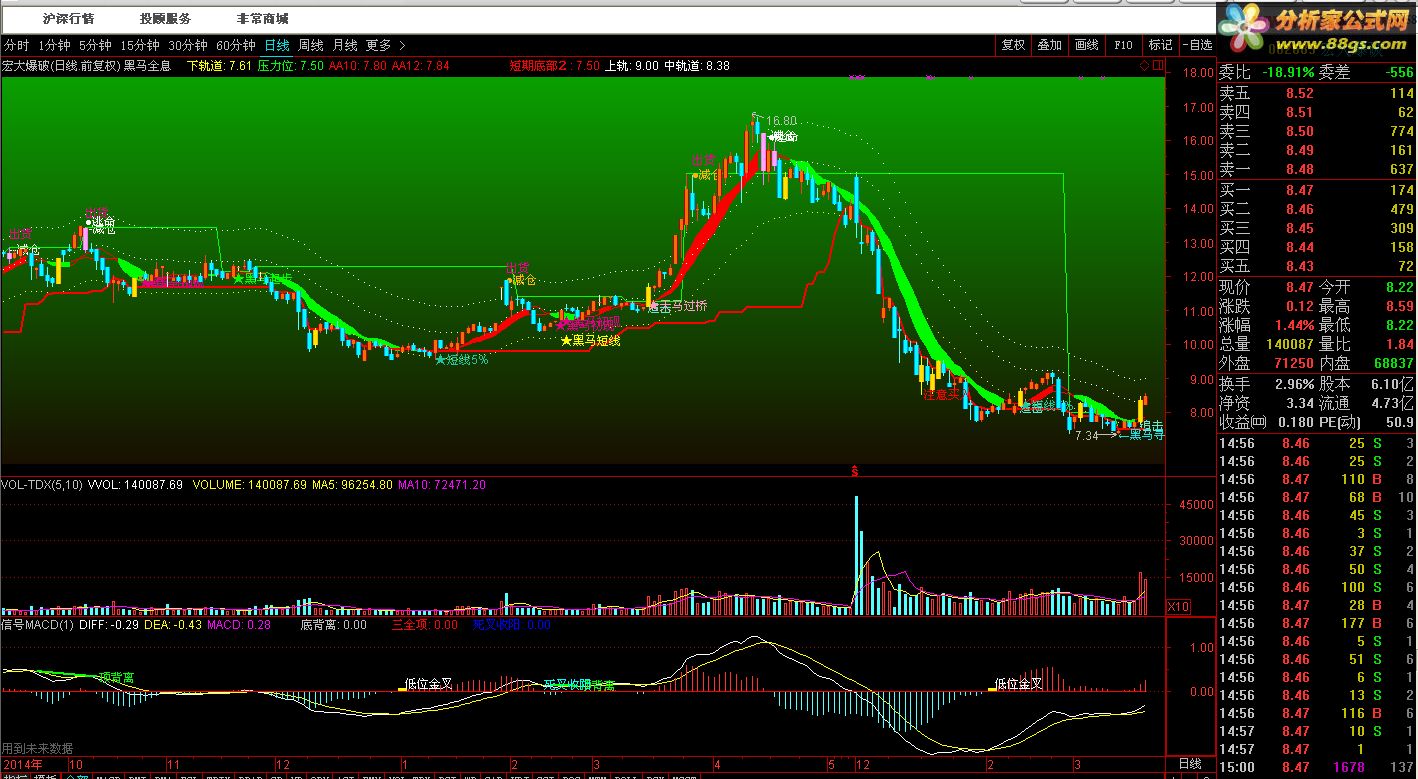Click the 宏大爆破 黑马全息 chart title
The height and width of the screenshot is (779, 1418).
click(86, 65)
